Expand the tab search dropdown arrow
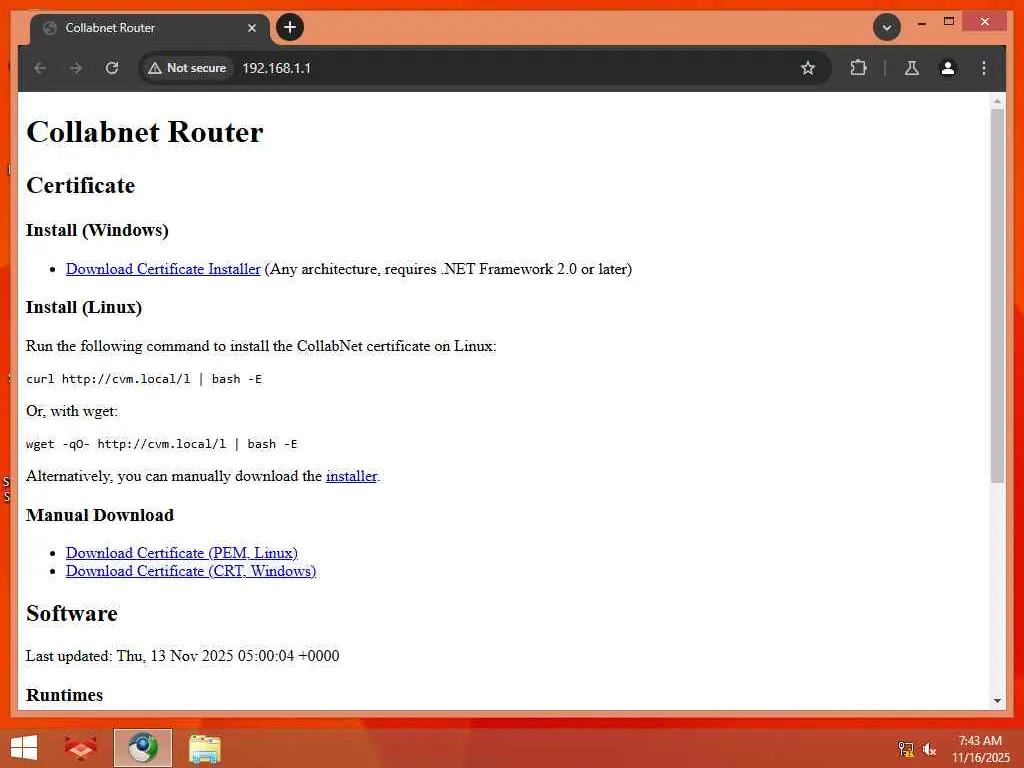This screenshot has width=1024, height=768. 887,27
